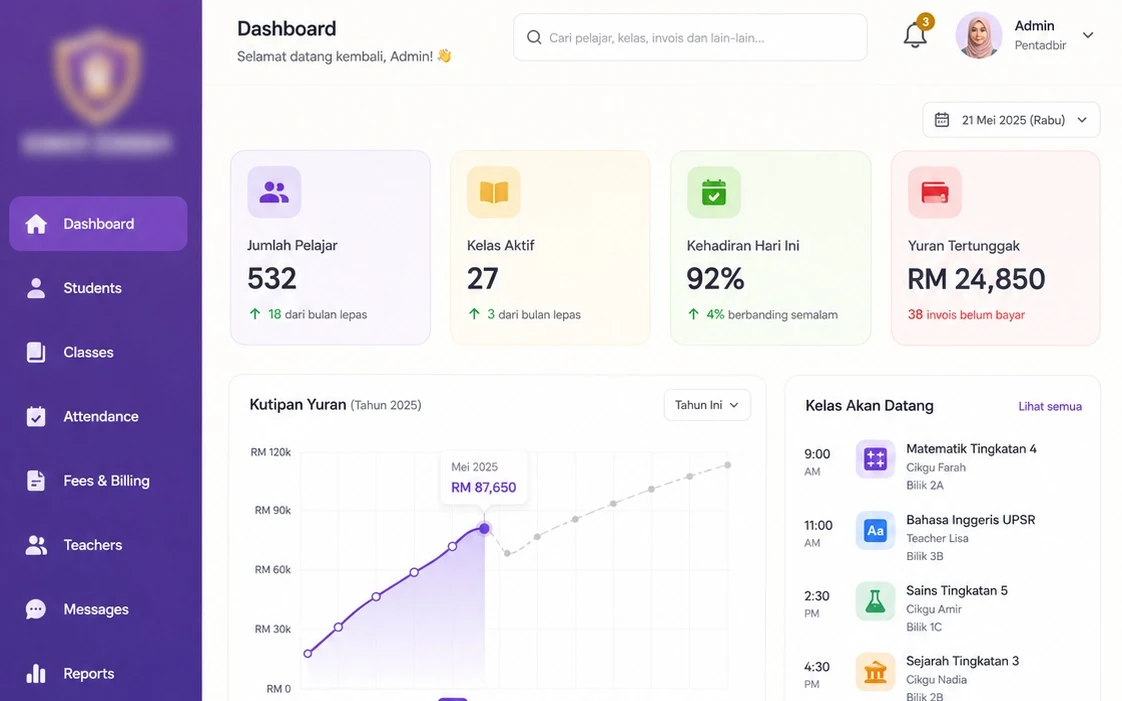Click the Teacher Lisa name
This screenshot has height=701, width=1122.
pos(937,539)
